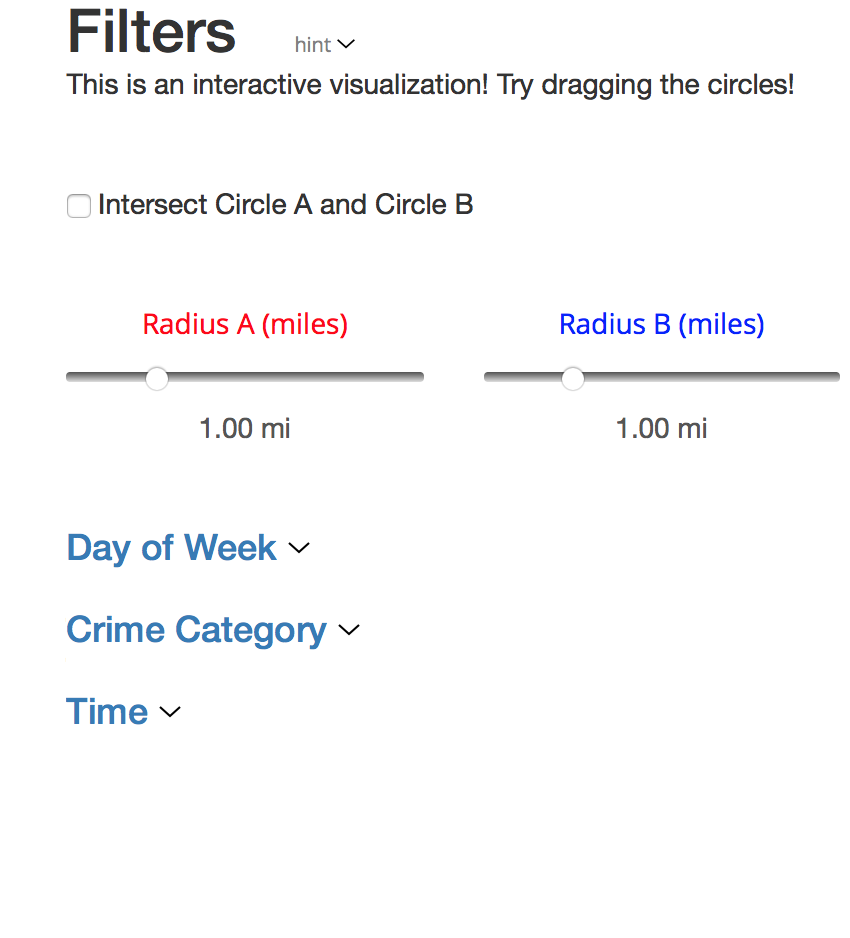Click the blue Radius B (miles) label

tap(662, 325)
